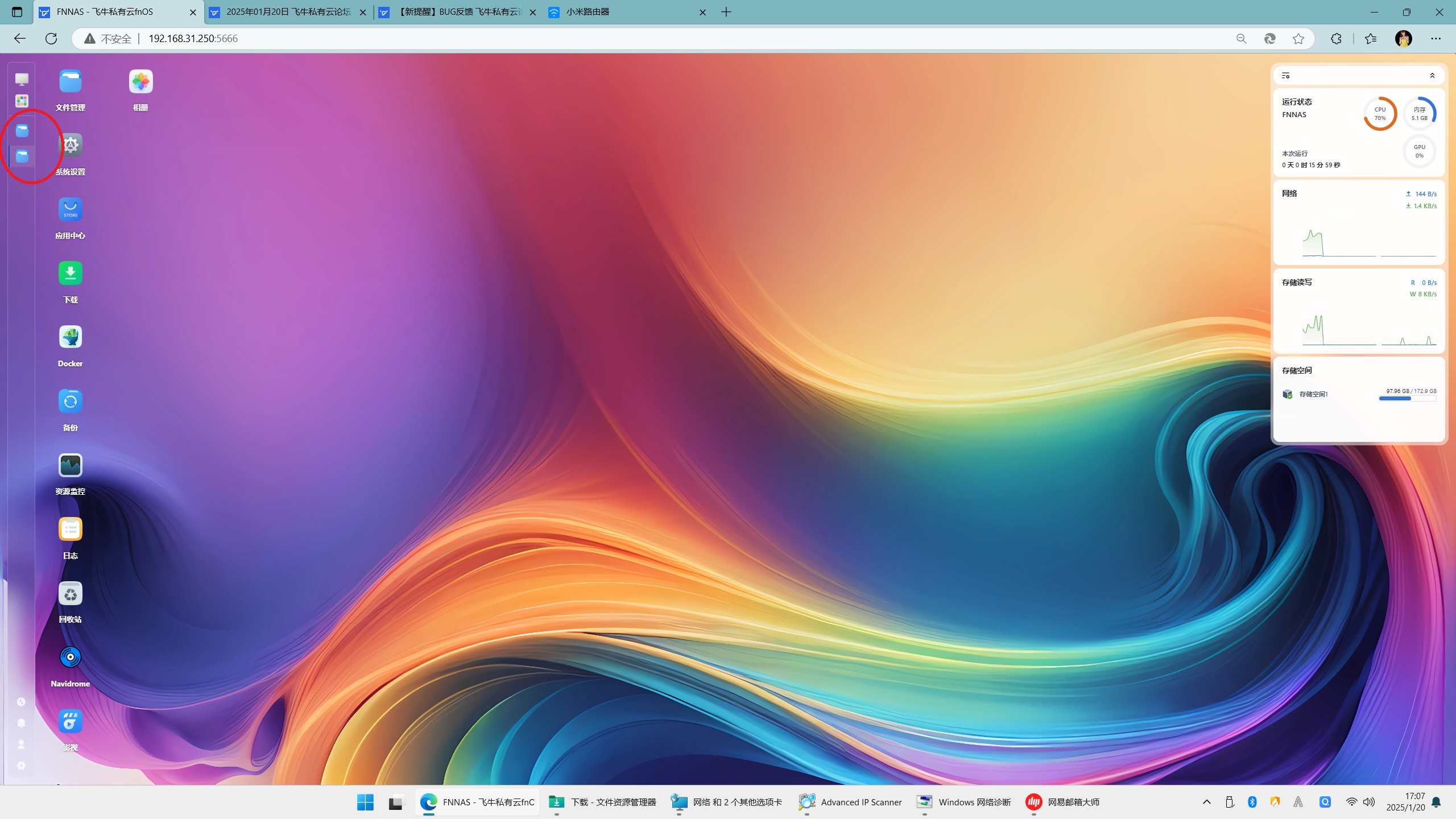The image size is (1456, 819).
Task: Open the favorites list button
Action: coord(1371,39)
